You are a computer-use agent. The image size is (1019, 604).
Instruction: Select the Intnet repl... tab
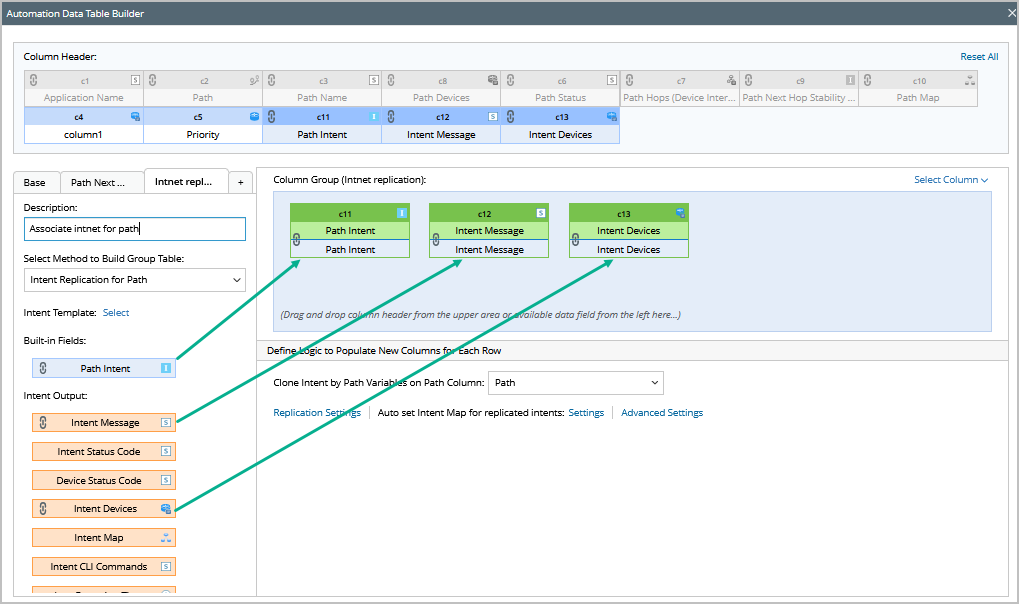pos(184,181)
